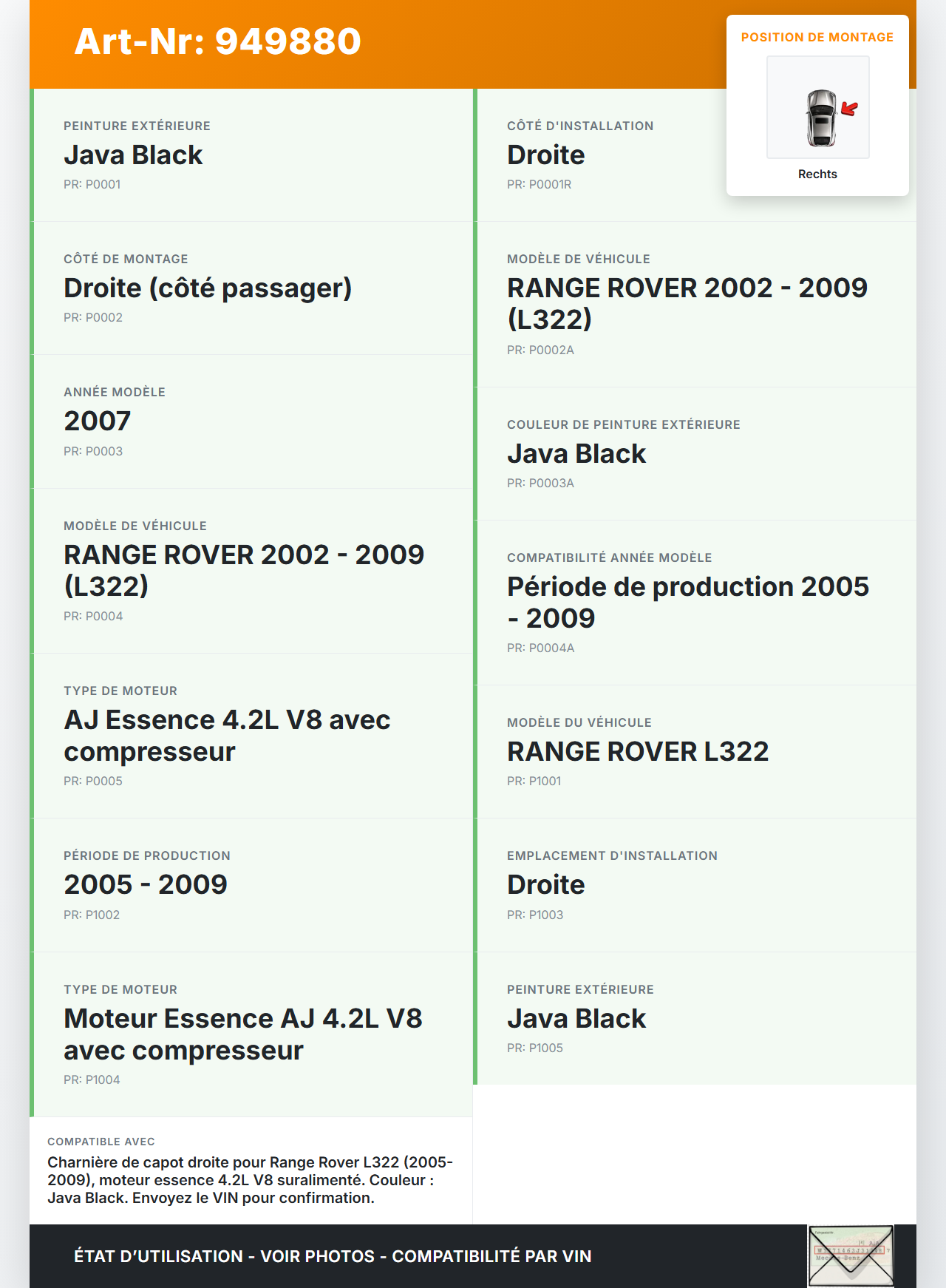946x1288 pixels.
Task: Click the car mounting position icon
Action: [x=817, y=107]
